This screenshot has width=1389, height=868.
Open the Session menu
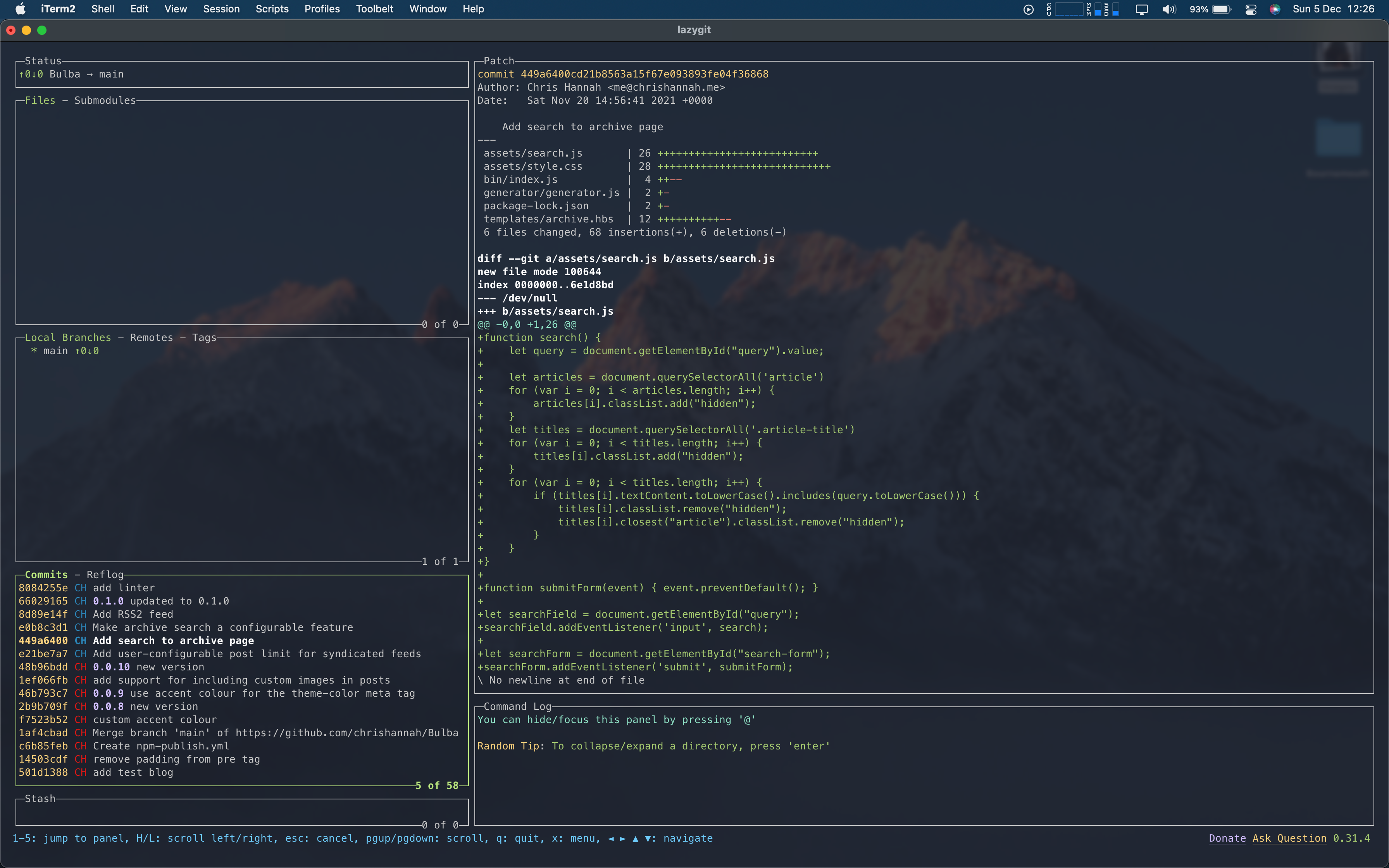222,9
